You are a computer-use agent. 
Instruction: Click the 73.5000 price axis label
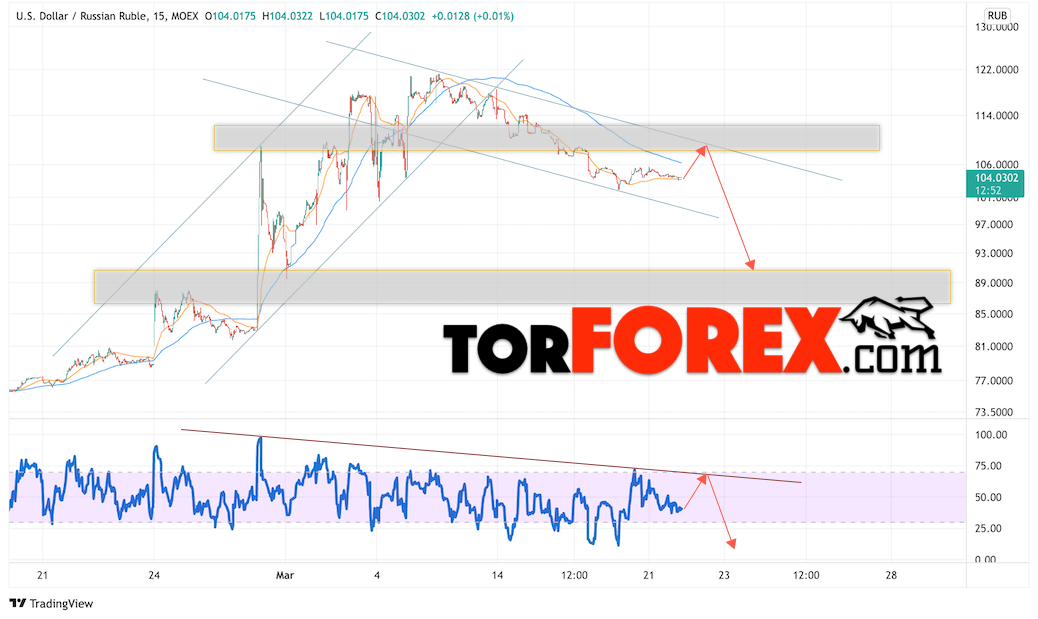(x=994, y=412)
